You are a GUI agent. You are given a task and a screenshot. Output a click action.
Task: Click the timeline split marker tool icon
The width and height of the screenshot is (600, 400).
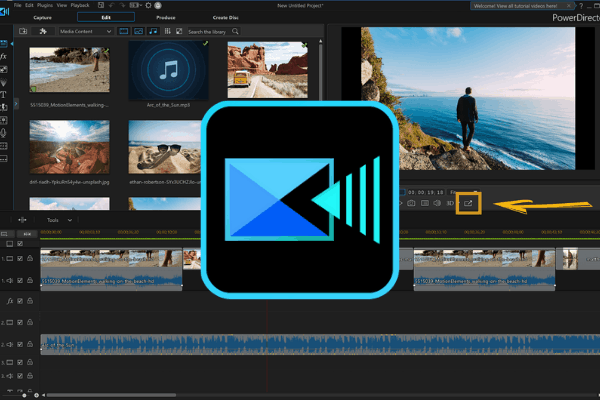tap(22, 220)
